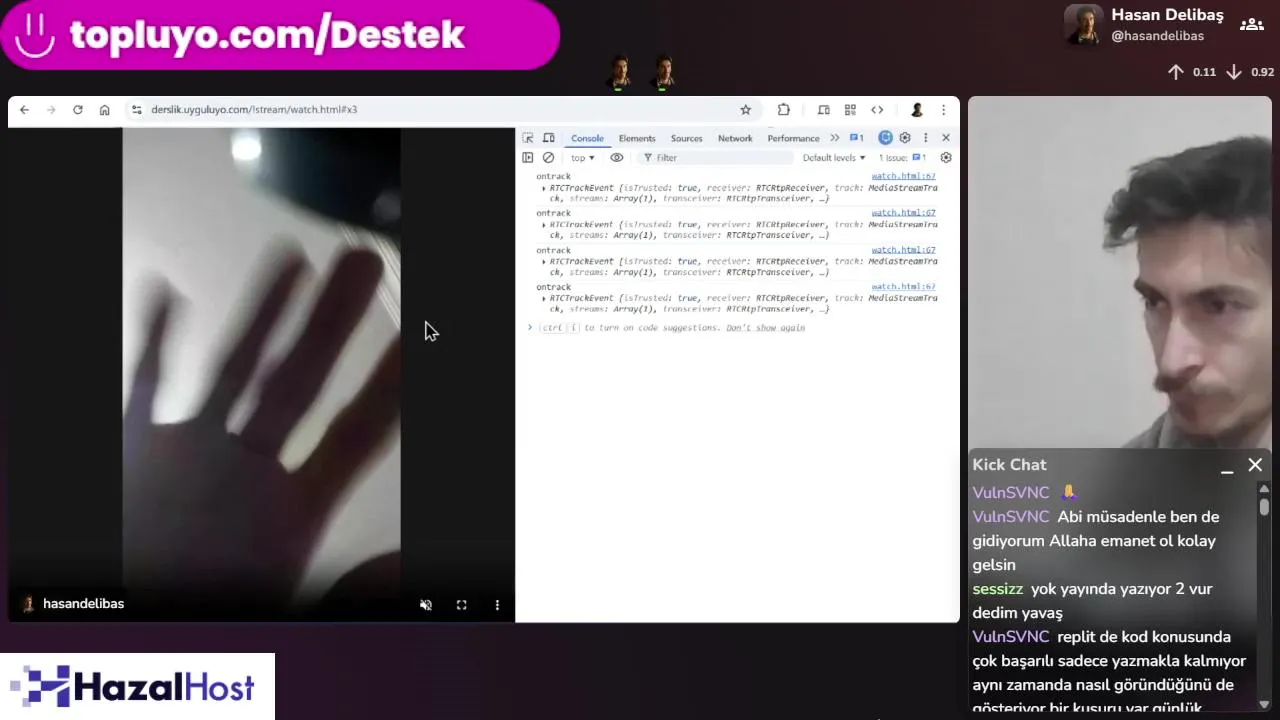Viewport: 1280px width, 720px height.
Task: Click the address bar URL
Action: pos(254,110)
